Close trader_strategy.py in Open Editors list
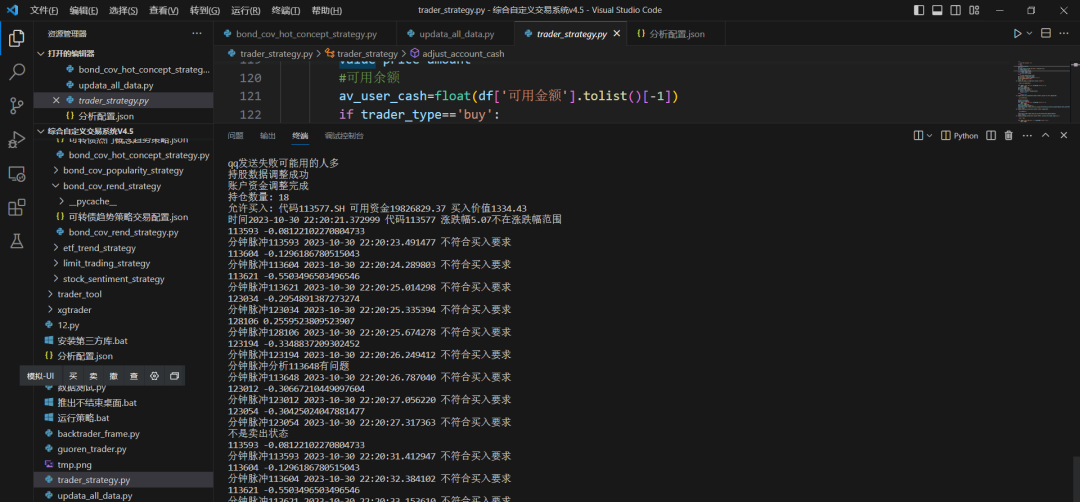 tap(56, 101)
